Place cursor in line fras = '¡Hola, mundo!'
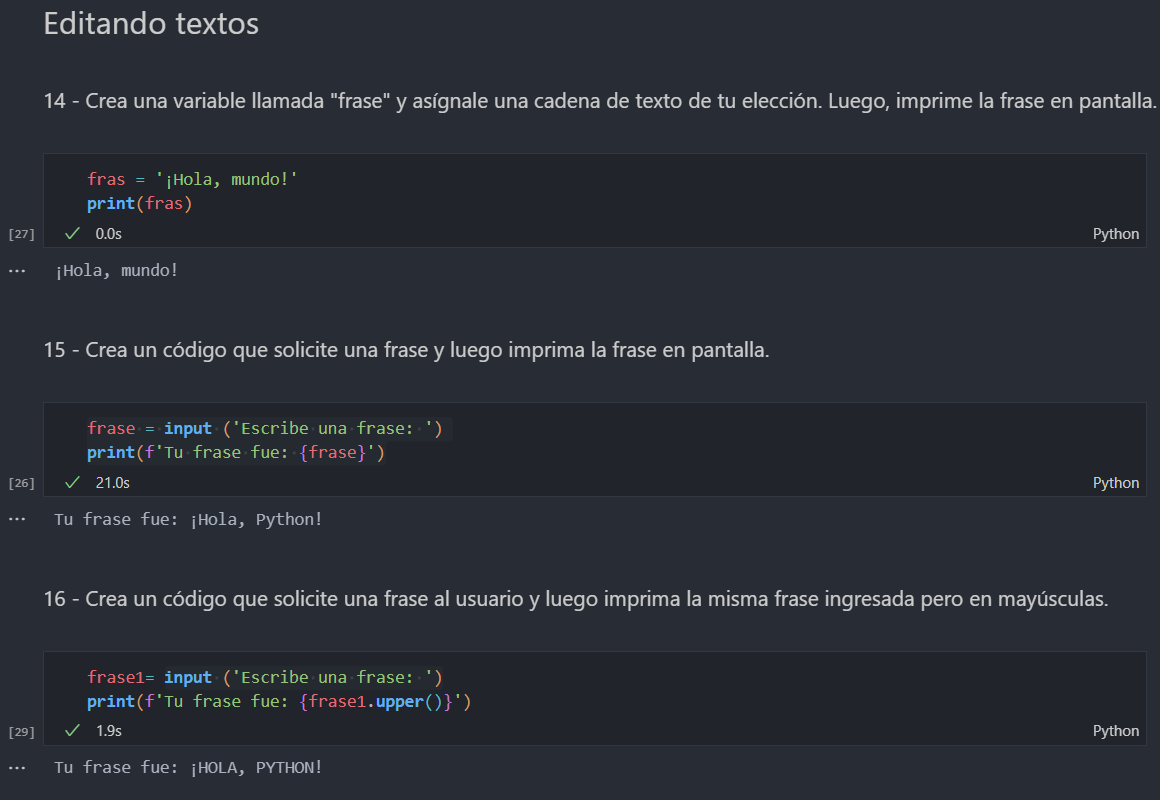 click(192, 179)
